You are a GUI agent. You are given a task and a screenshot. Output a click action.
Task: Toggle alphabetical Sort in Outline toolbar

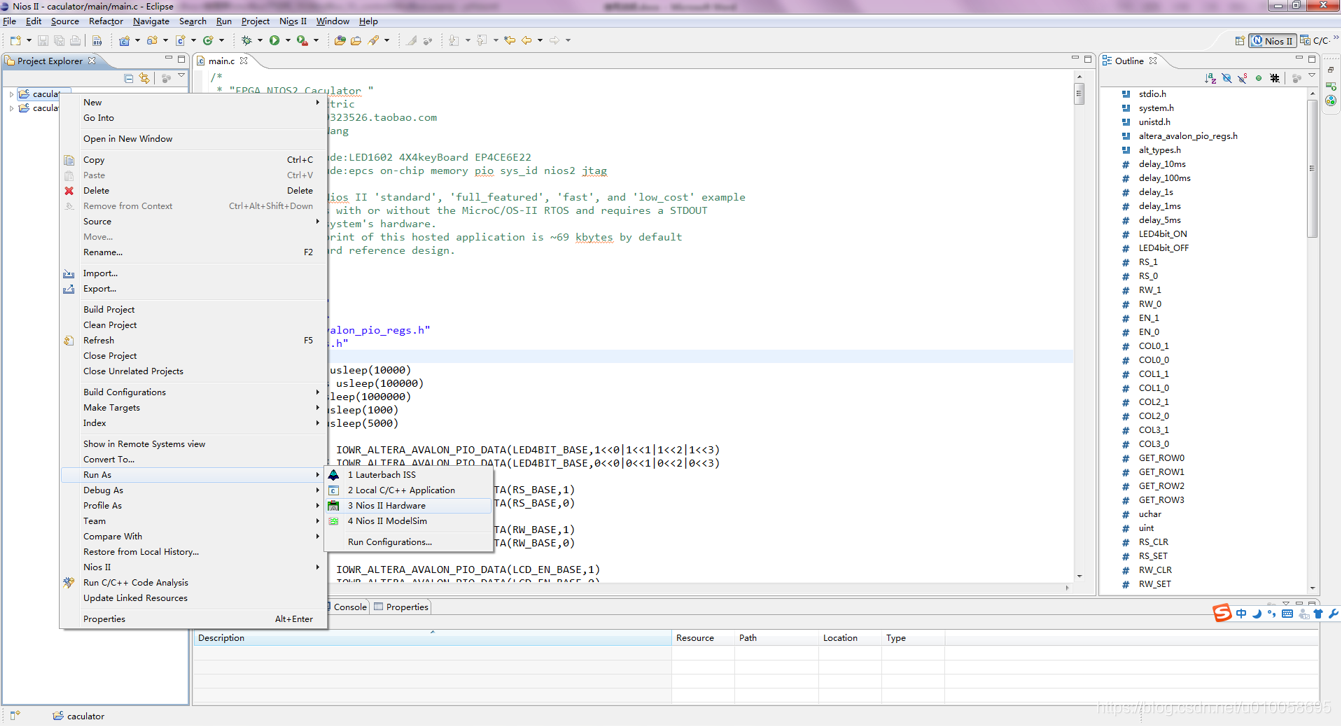point(1211,78)
